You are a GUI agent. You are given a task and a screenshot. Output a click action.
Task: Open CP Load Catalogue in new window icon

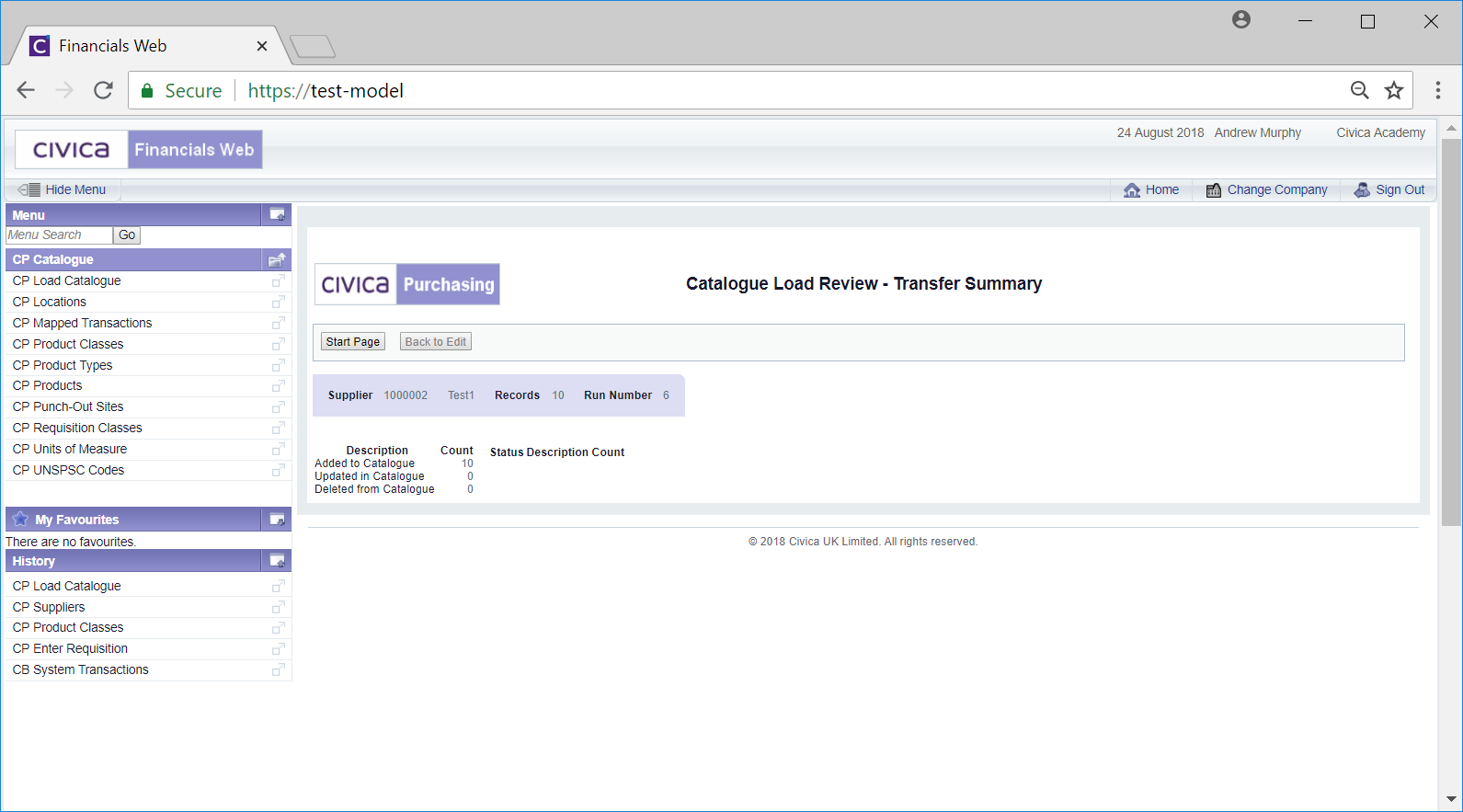(x=278, y=280)
